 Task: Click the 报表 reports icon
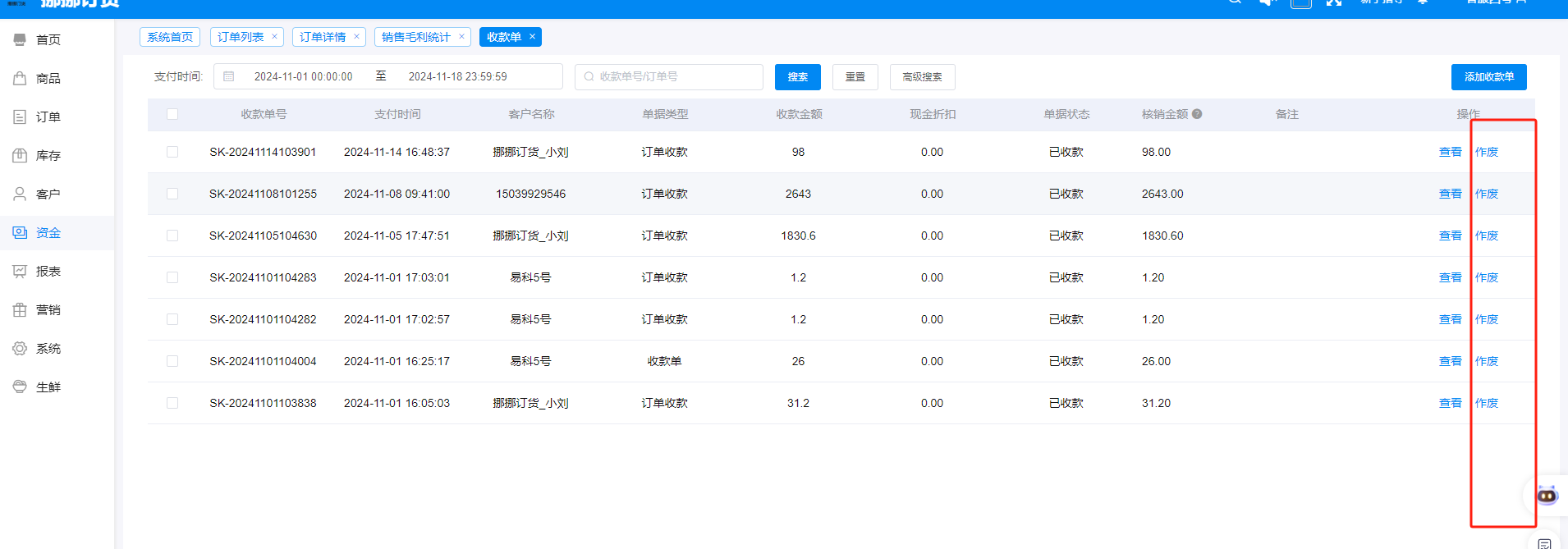tap(20, 271)
